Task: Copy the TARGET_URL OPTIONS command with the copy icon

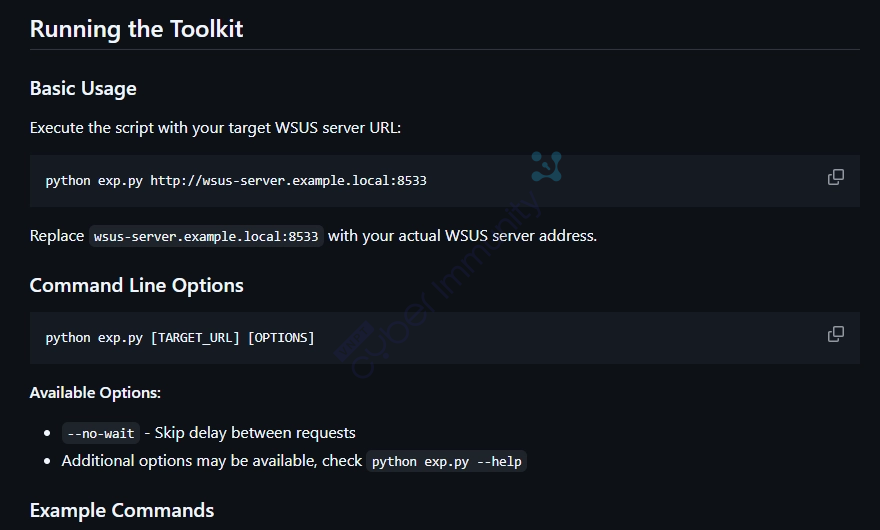Action: 836,334
